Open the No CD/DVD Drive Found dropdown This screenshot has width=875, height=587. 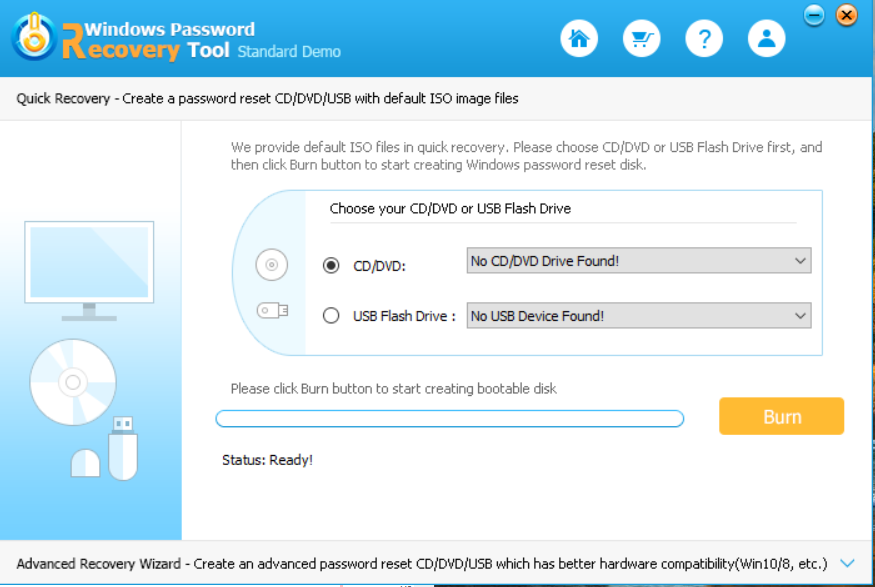[x=639, y=261]
